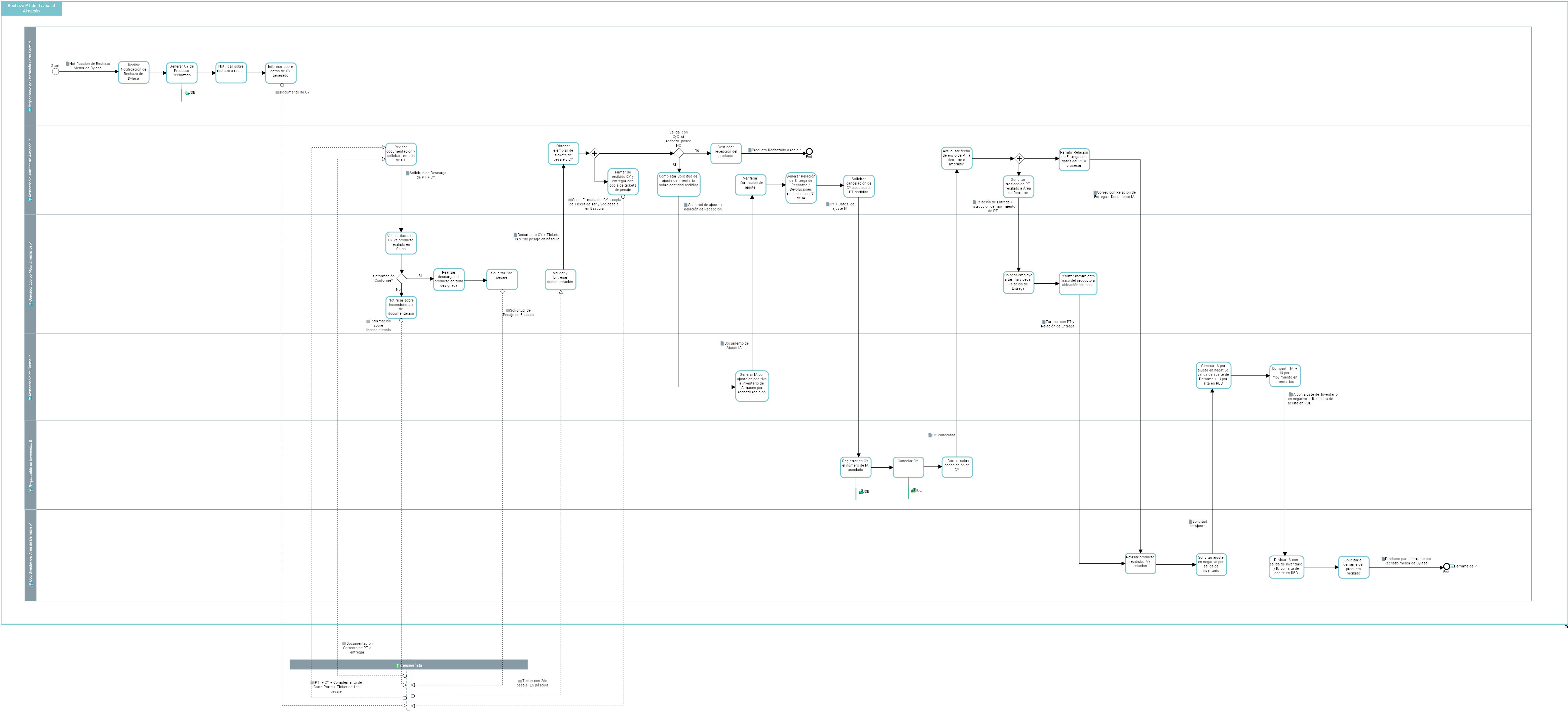Select task Informar sobre cancelación de CY
This screenshot has height=714, width=1568.
[x=957, y=467]
